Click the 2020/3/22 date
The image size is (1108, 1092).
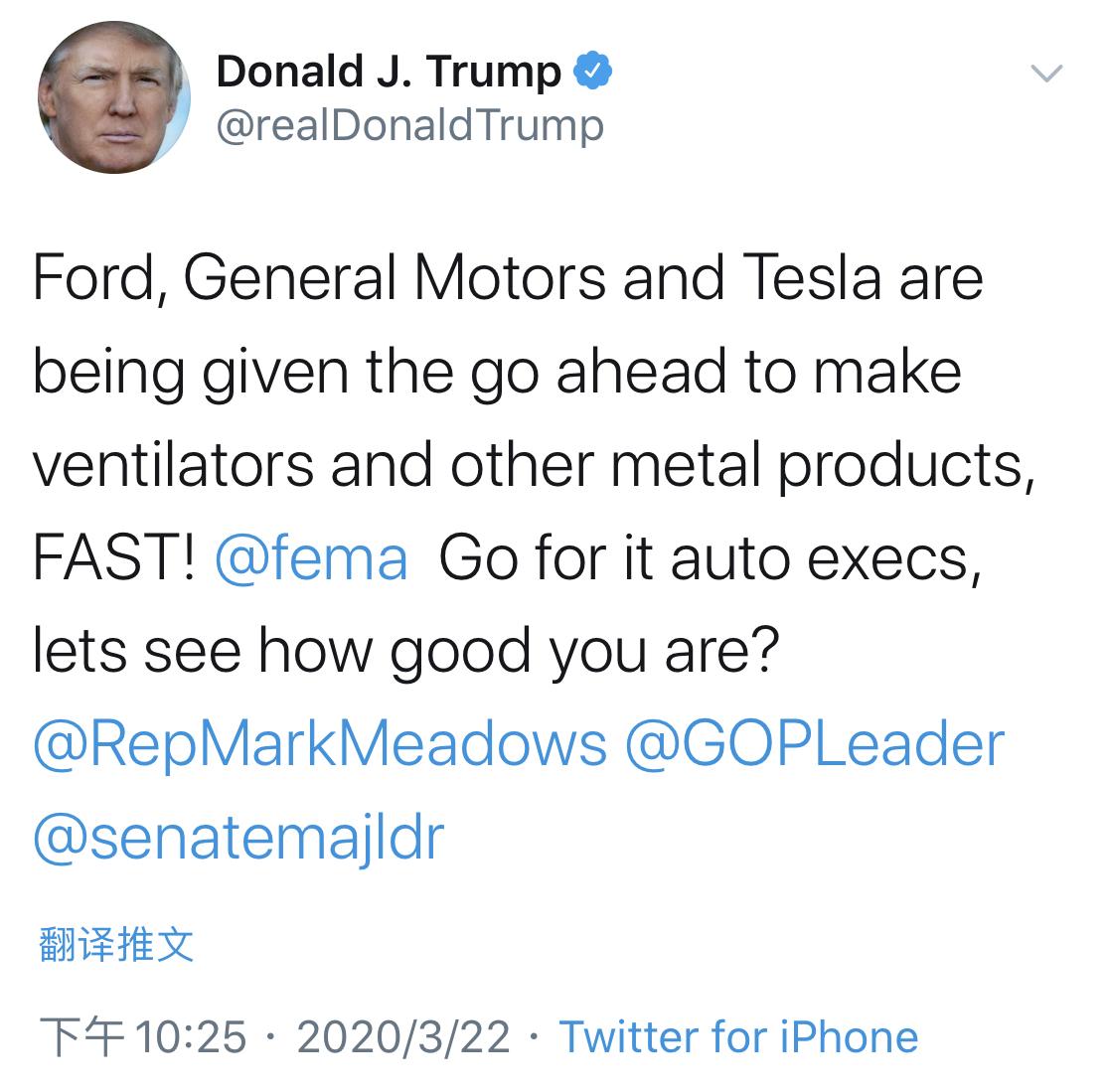[x=403, y=1037]
